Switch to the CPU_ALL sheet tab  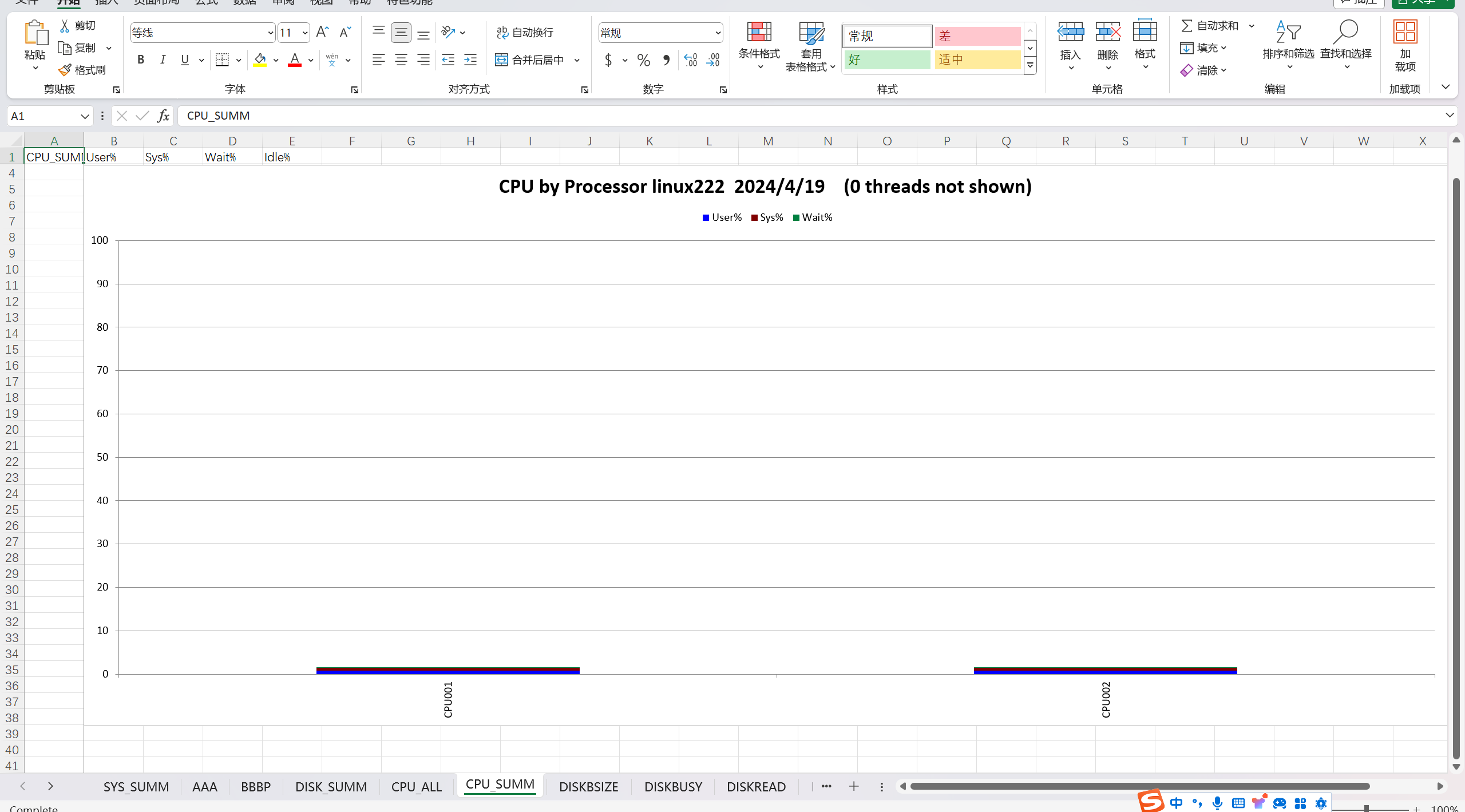coord(416,786)
